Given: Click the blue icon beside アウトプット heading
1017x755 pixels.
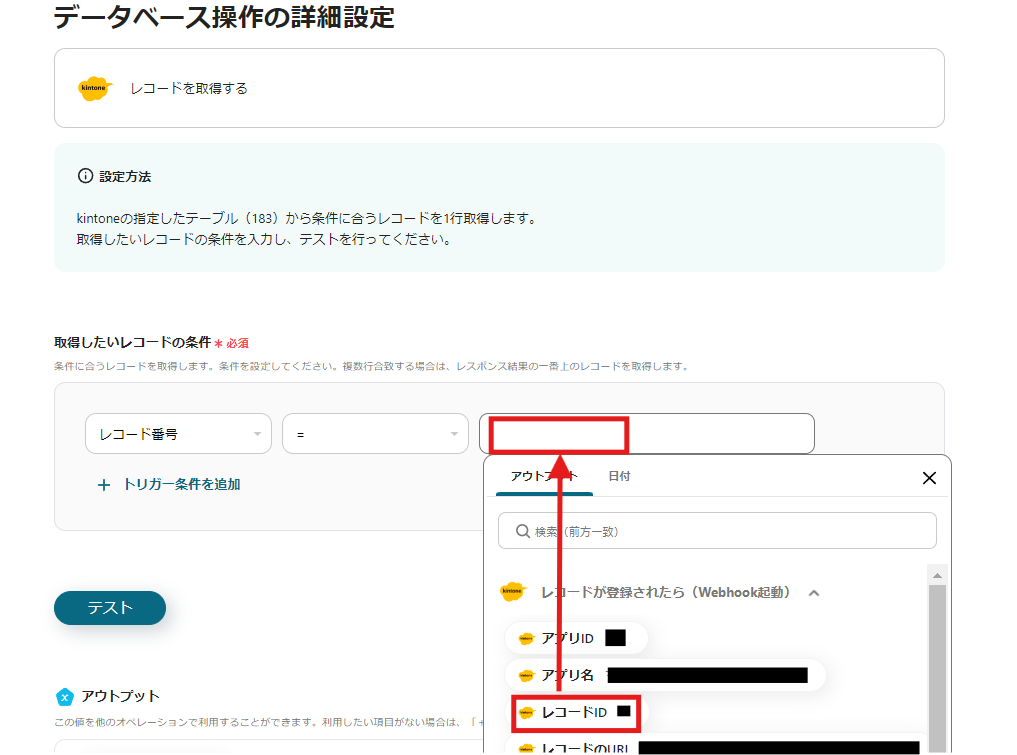Looking at the screenshot, I should pos(65,697).
